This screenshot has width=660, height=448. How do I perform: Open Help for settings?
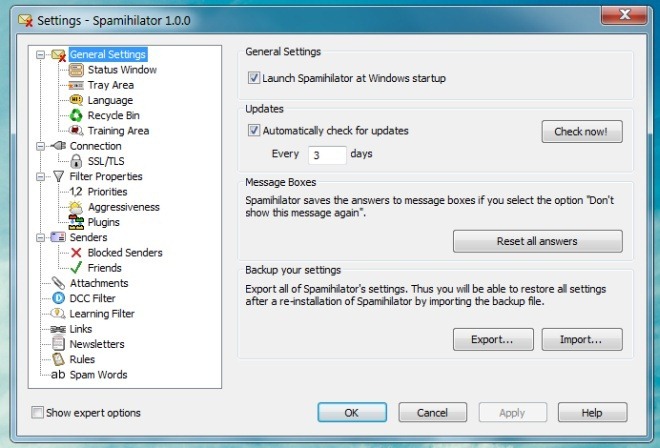click(592, 412)
